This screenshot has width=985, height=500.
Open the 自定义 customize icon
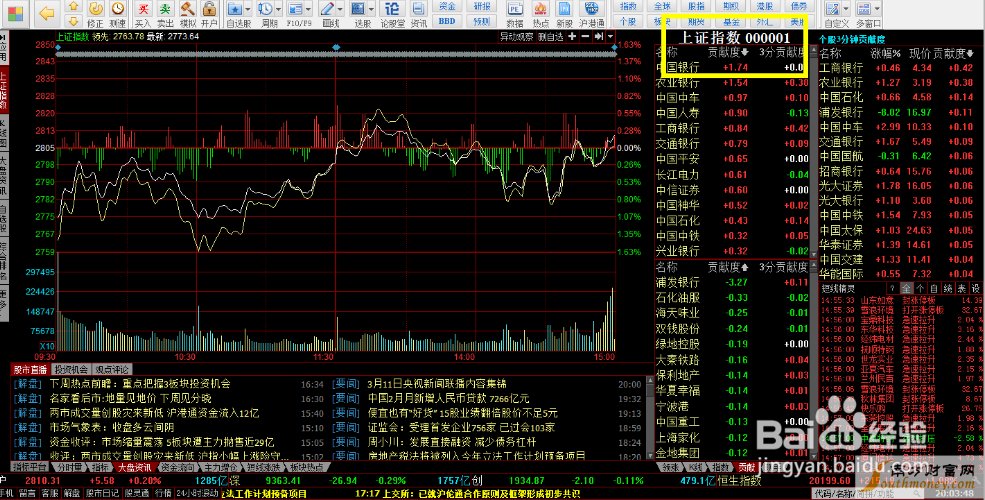click(833, 9)
